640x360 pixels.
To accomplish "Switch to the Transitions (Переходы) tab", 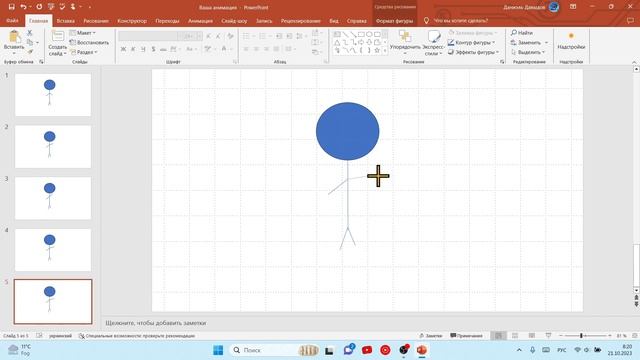I will 167,20.
